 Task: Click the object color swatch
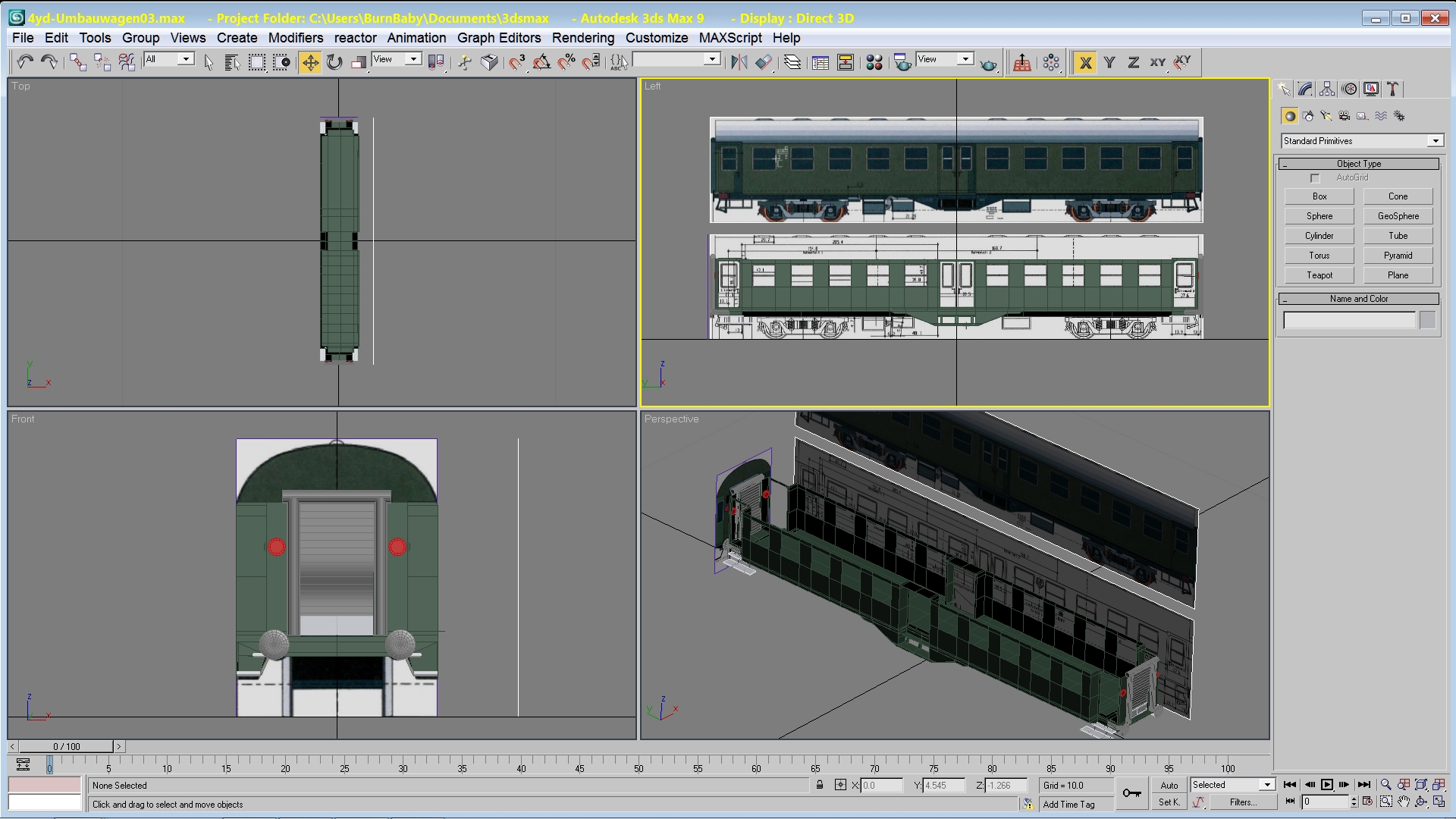point(1427,320)
